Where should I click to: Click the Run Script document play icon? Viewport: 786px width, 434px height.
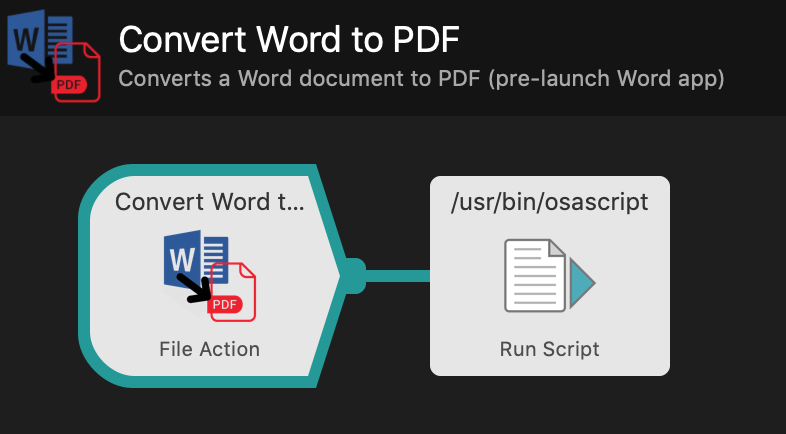(x=550, y=275)
